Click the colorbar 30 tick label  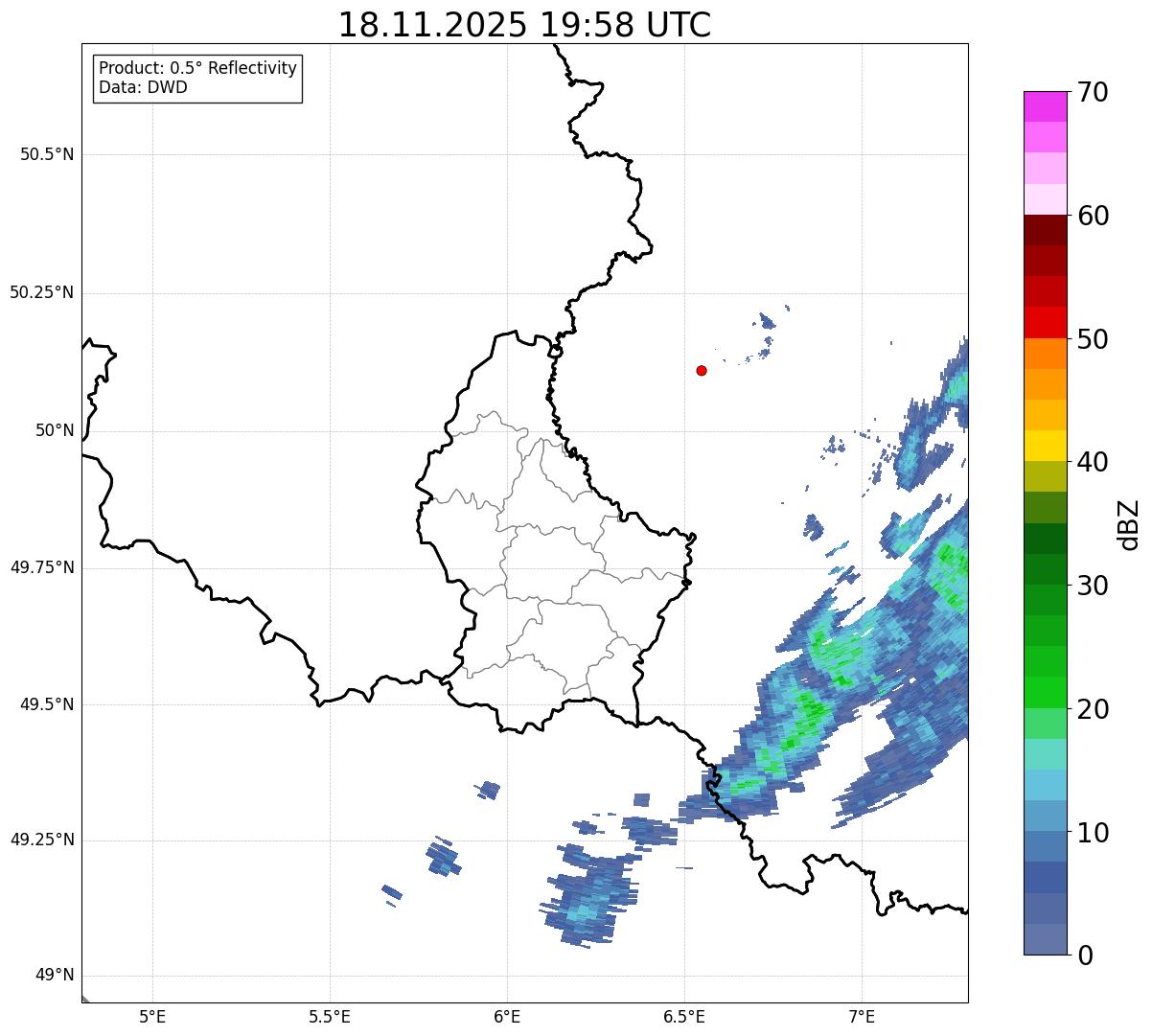pyautogui.click(x=1093, y=586)
